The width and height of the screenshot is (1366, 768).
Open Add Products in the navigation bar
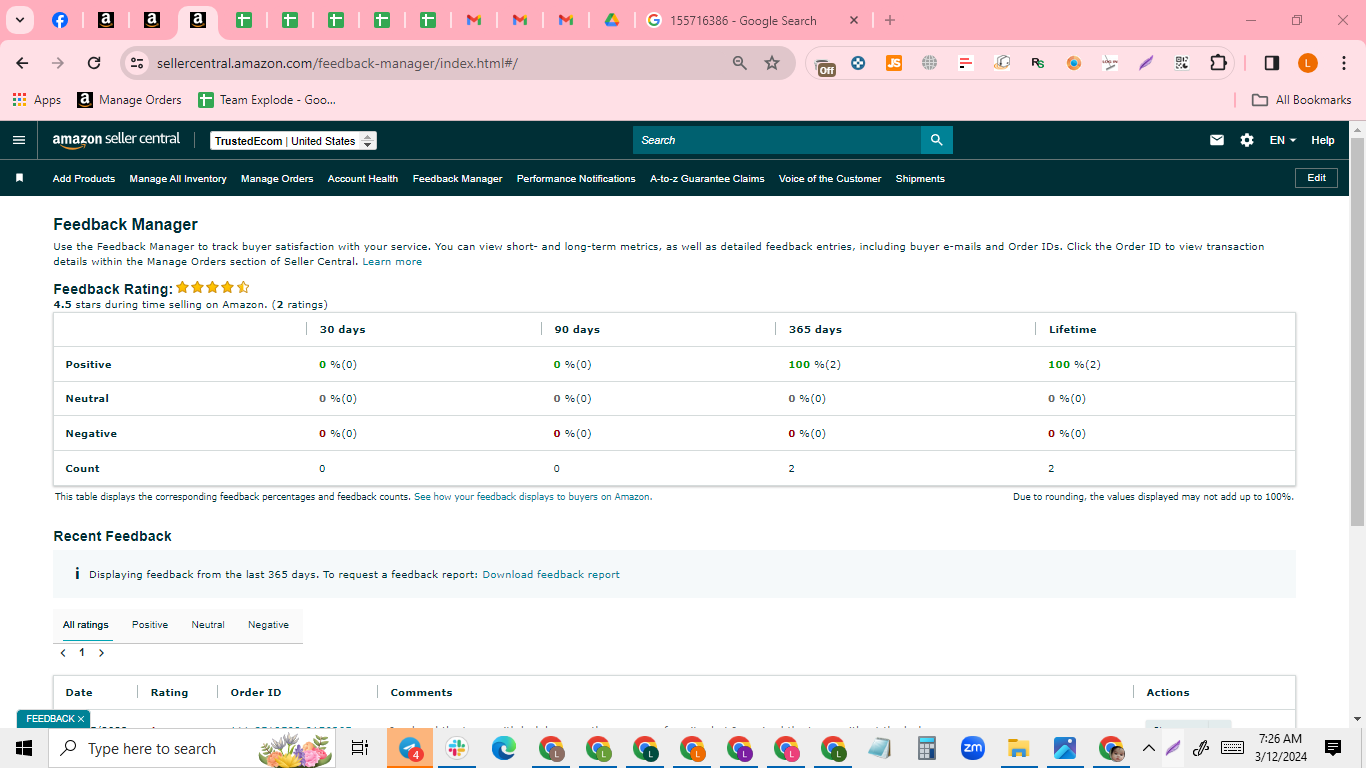click(x=84, y=179)
